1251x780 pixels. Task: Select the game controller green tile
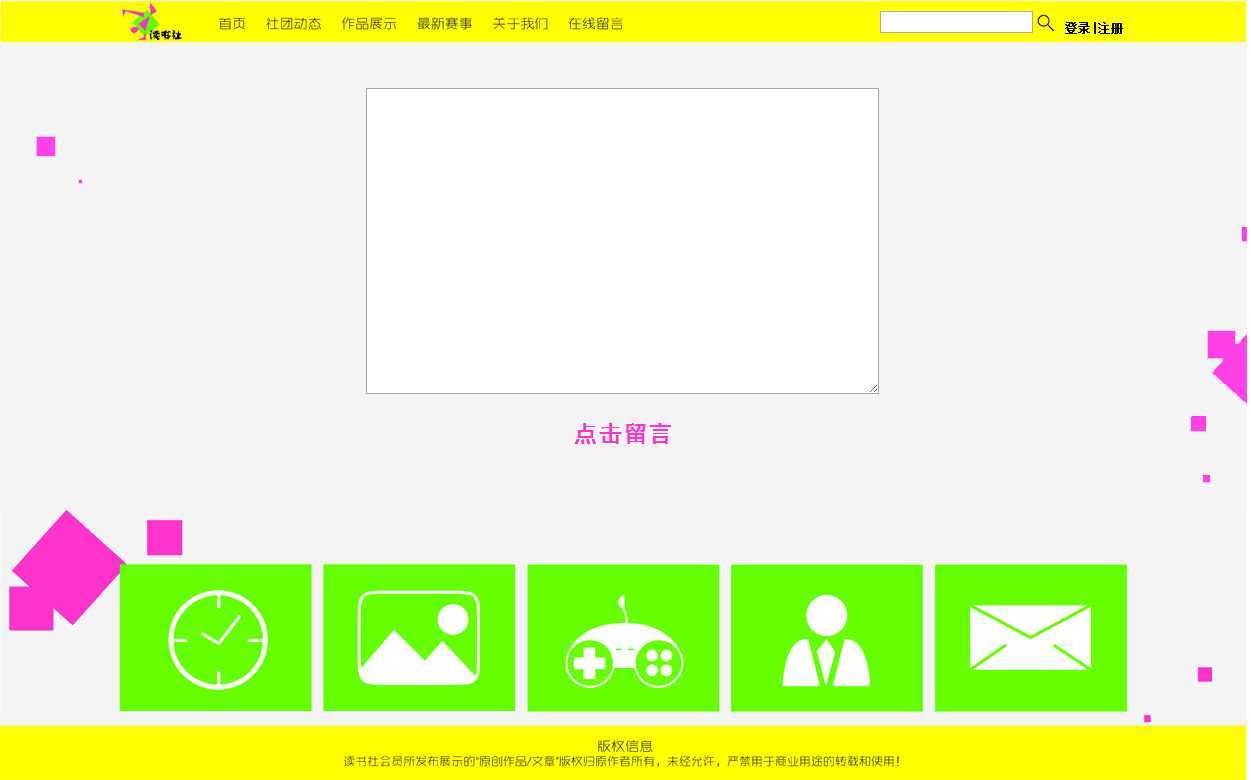click(623, 638)
